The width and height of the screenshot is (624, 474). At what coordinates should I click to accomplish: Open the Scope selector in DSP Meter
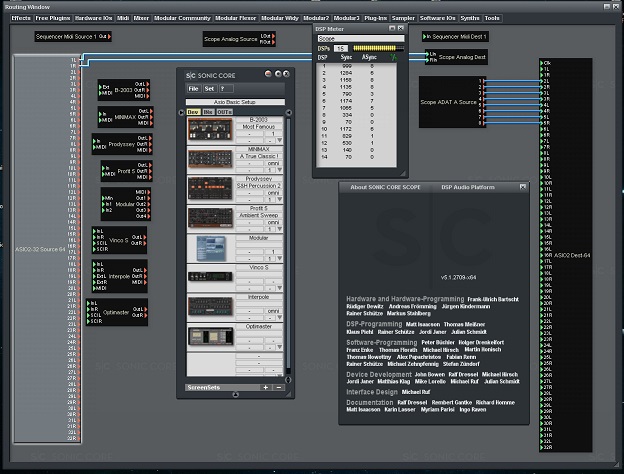[361, 39]
